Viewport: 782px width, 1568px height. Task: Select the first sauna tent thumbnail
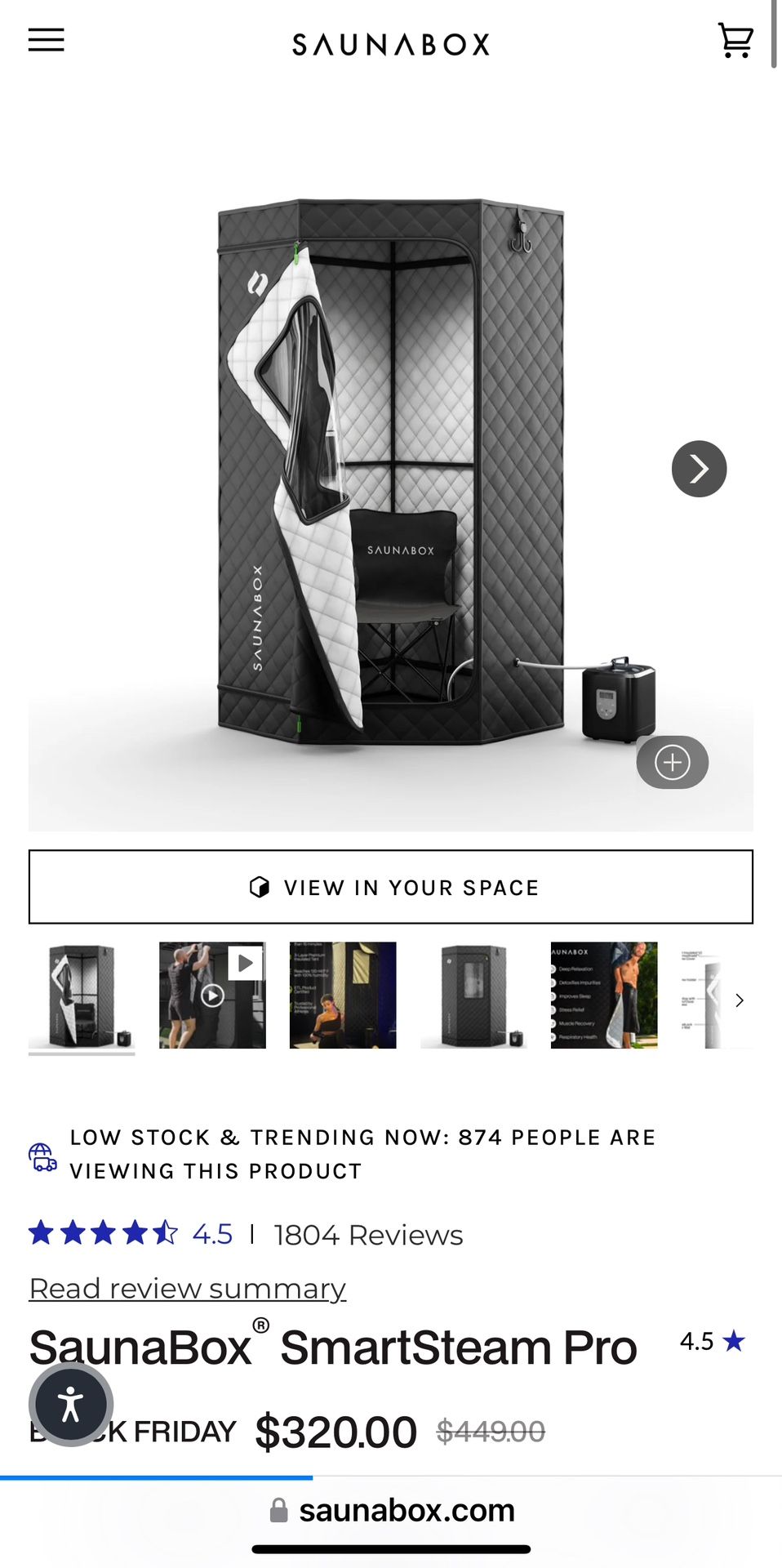coord(82,996)
